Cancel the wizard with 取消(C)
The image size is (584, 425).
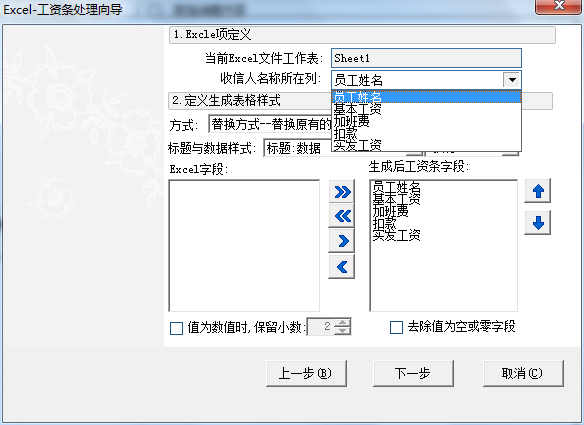point(523,373)
